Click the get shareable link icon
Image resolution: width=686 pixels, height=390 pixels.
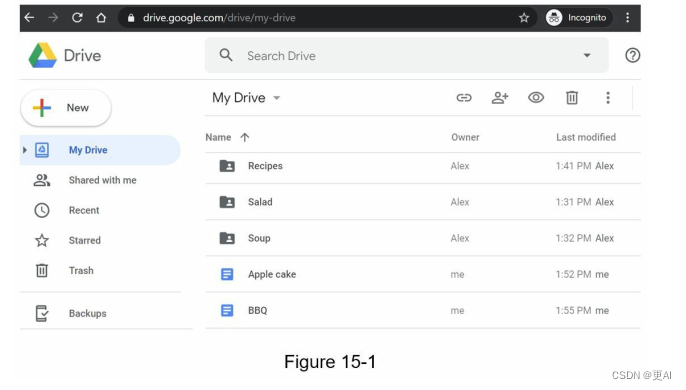(464, 98)
